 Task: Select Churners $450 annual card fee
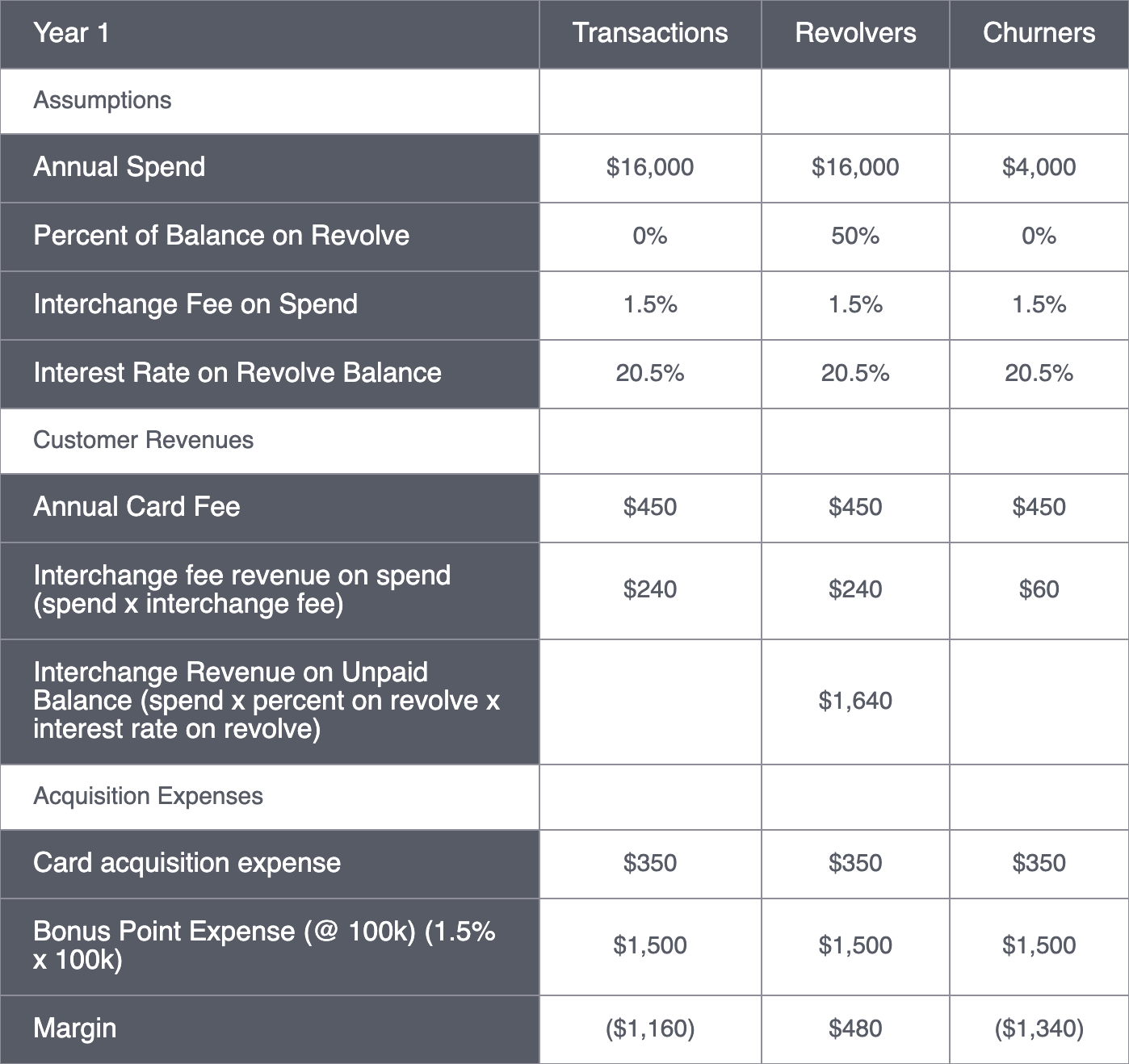(1039, 508)
